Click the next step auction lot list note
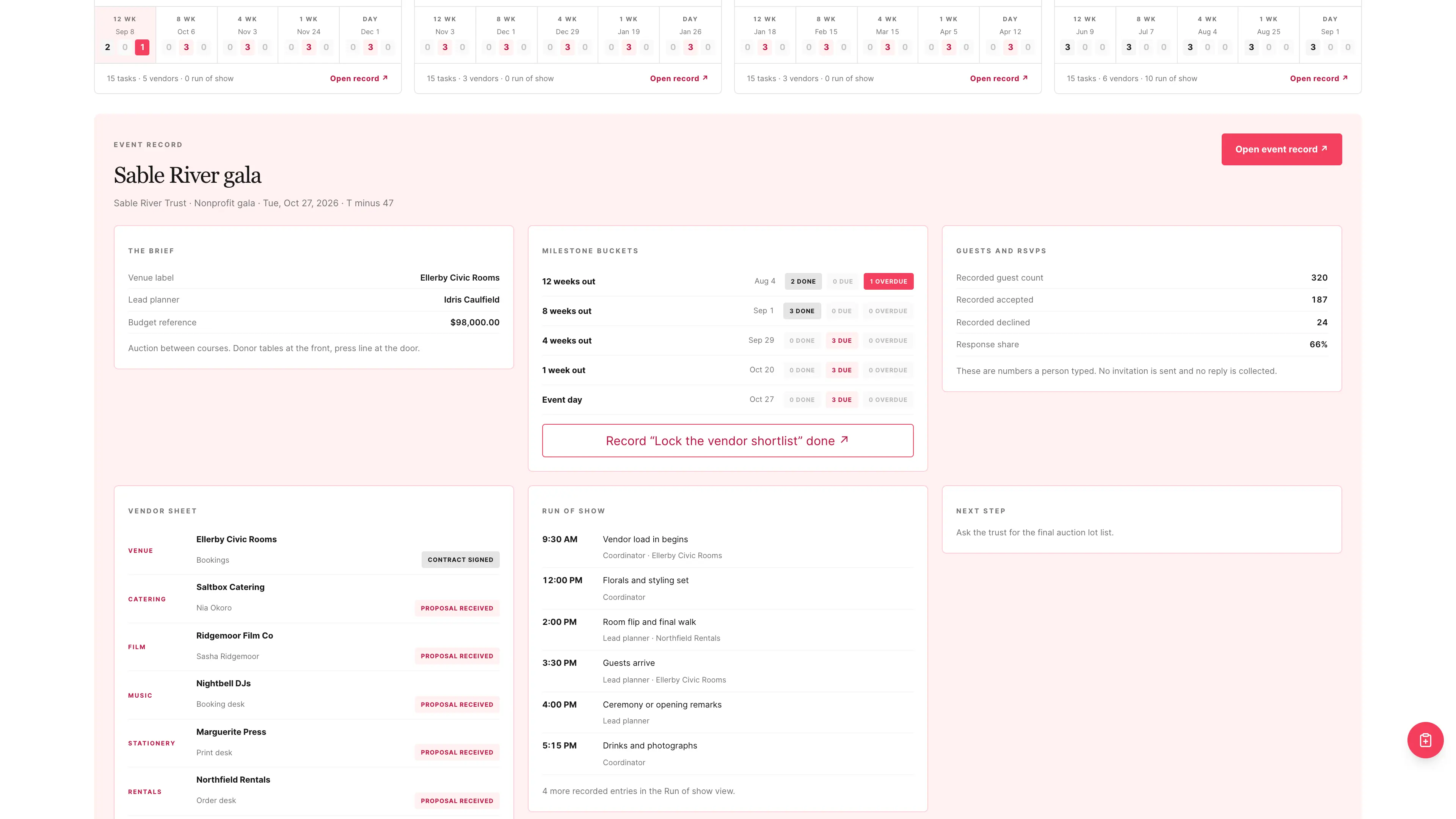The image size is (1456, 819). click(x=1034, y=532)
